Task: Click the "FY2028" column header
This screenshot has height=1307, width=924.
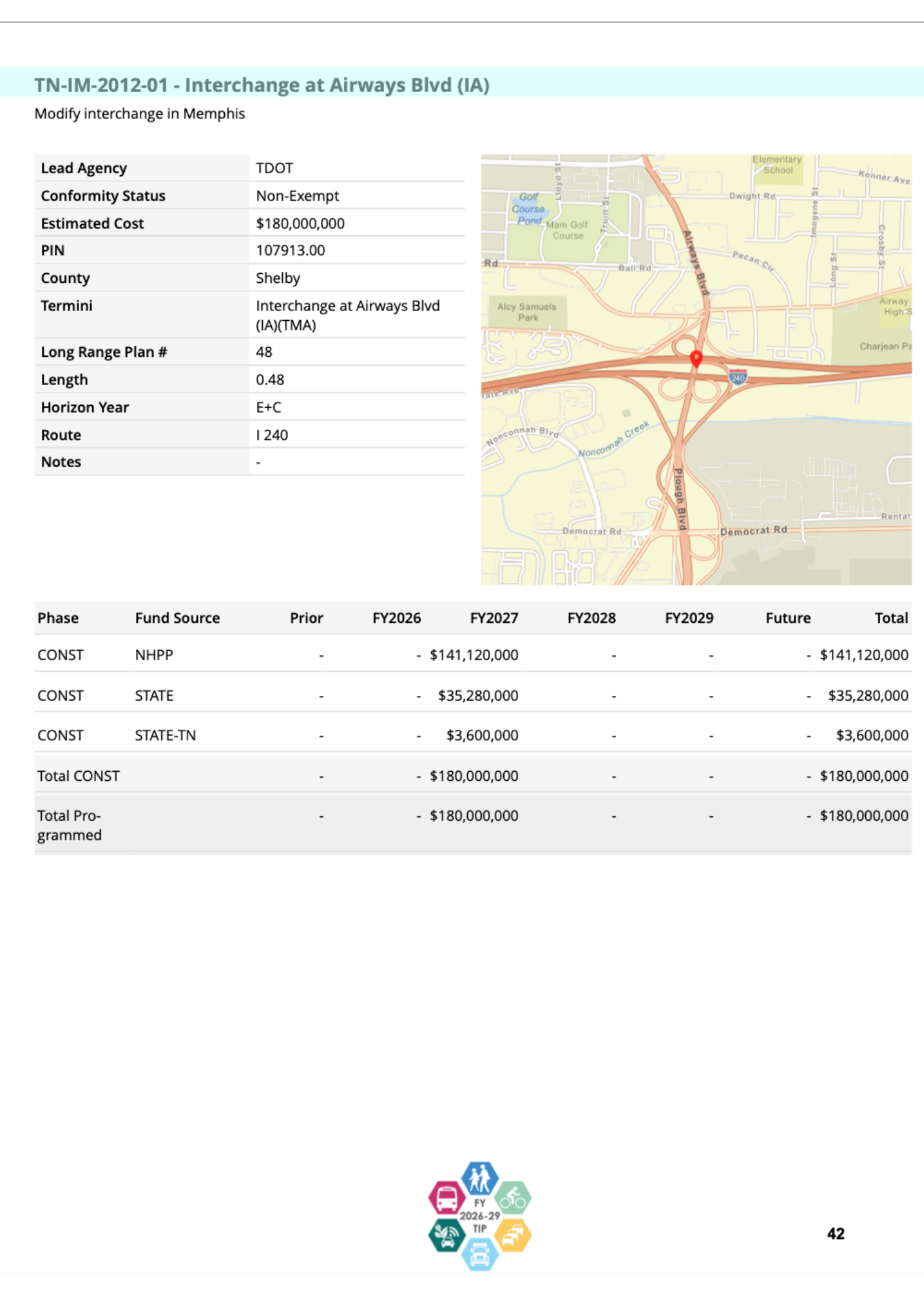Action: pos(591,618)
